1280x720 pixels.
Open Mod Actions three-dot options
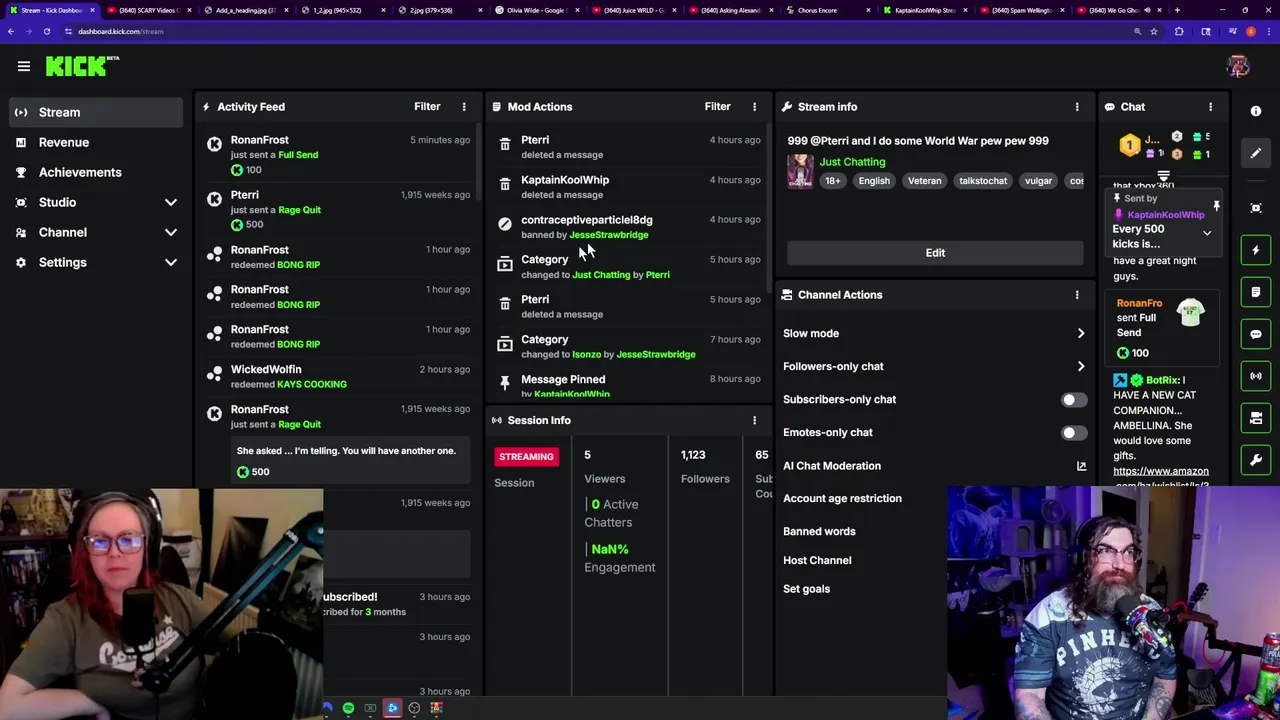pyautogui.click(x=754, y=106)
